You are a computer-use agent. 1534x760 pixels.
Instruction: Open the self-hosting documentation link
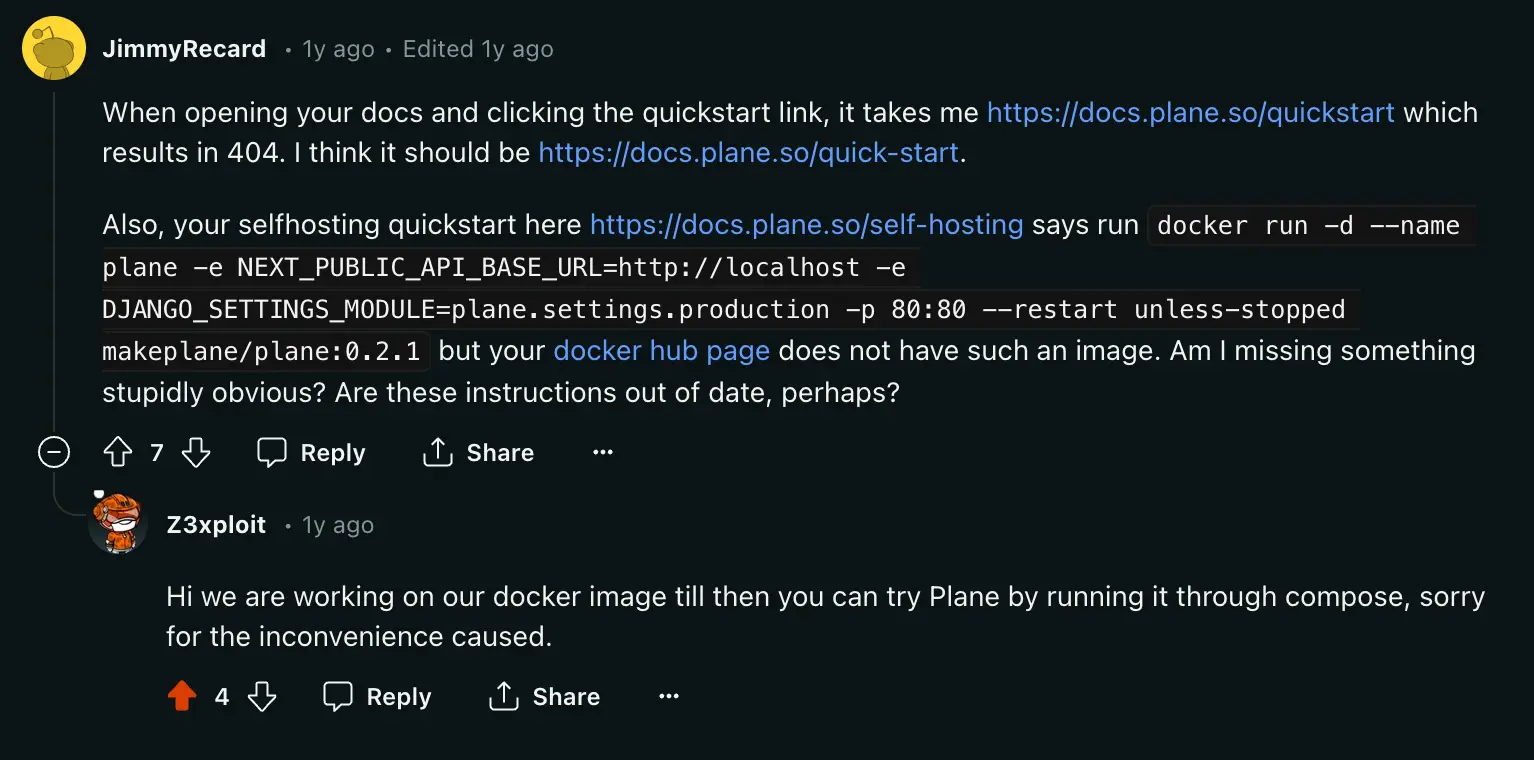point(806,224)
